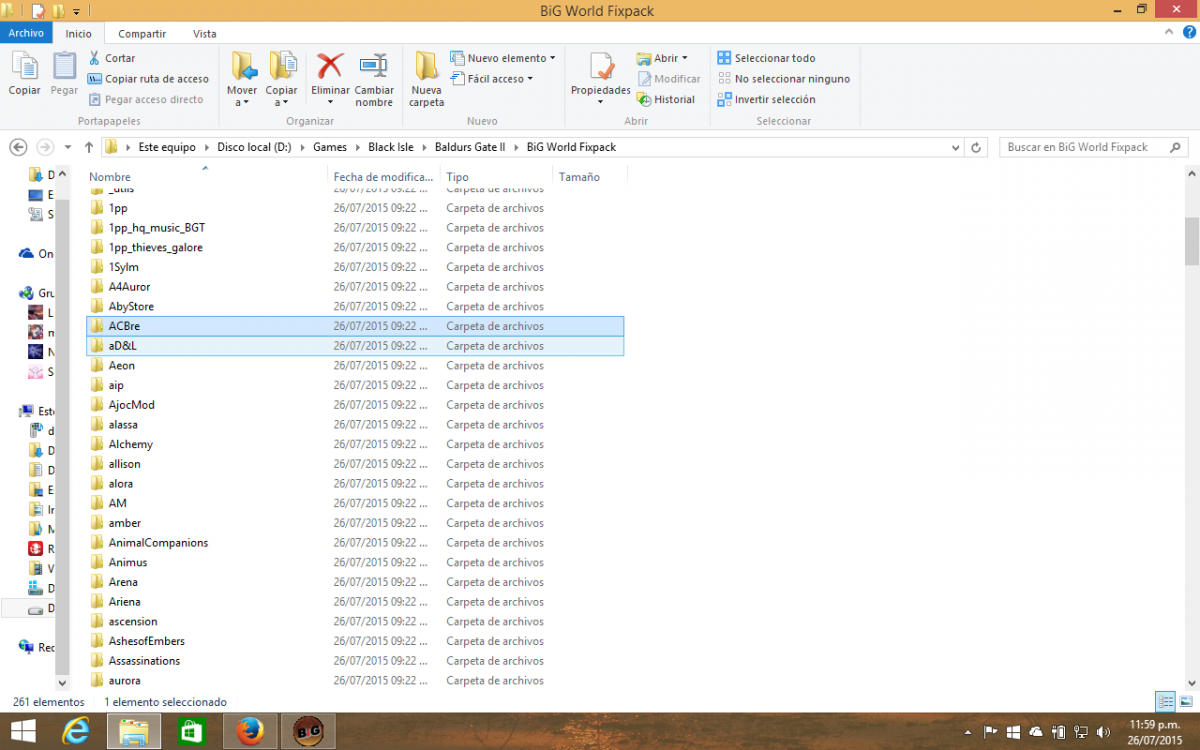Go back with the back arrow
The width and height of the screenshot is (1200, 750).
click(18, 147)
